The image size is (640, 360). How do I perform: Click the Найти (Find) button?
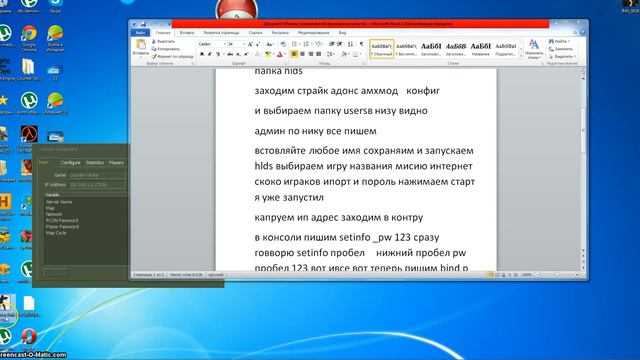pos(559,41)
